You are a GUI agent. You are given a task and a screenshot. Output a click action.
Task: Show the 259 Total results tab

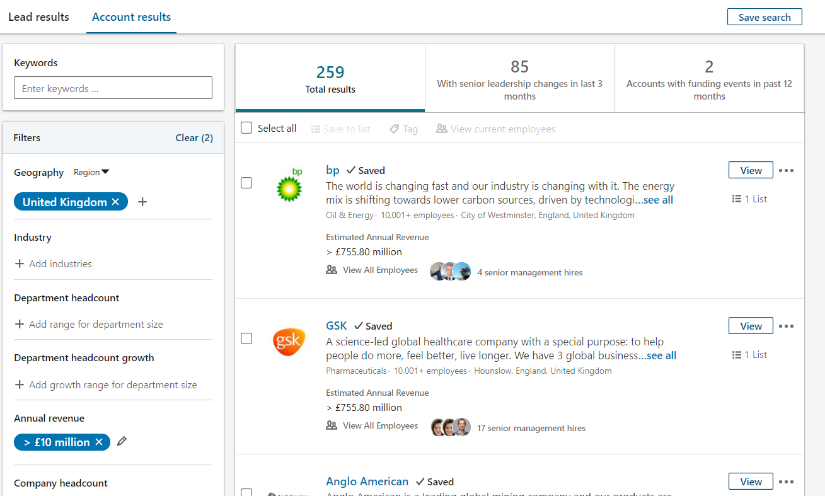[x=330, y=78]
